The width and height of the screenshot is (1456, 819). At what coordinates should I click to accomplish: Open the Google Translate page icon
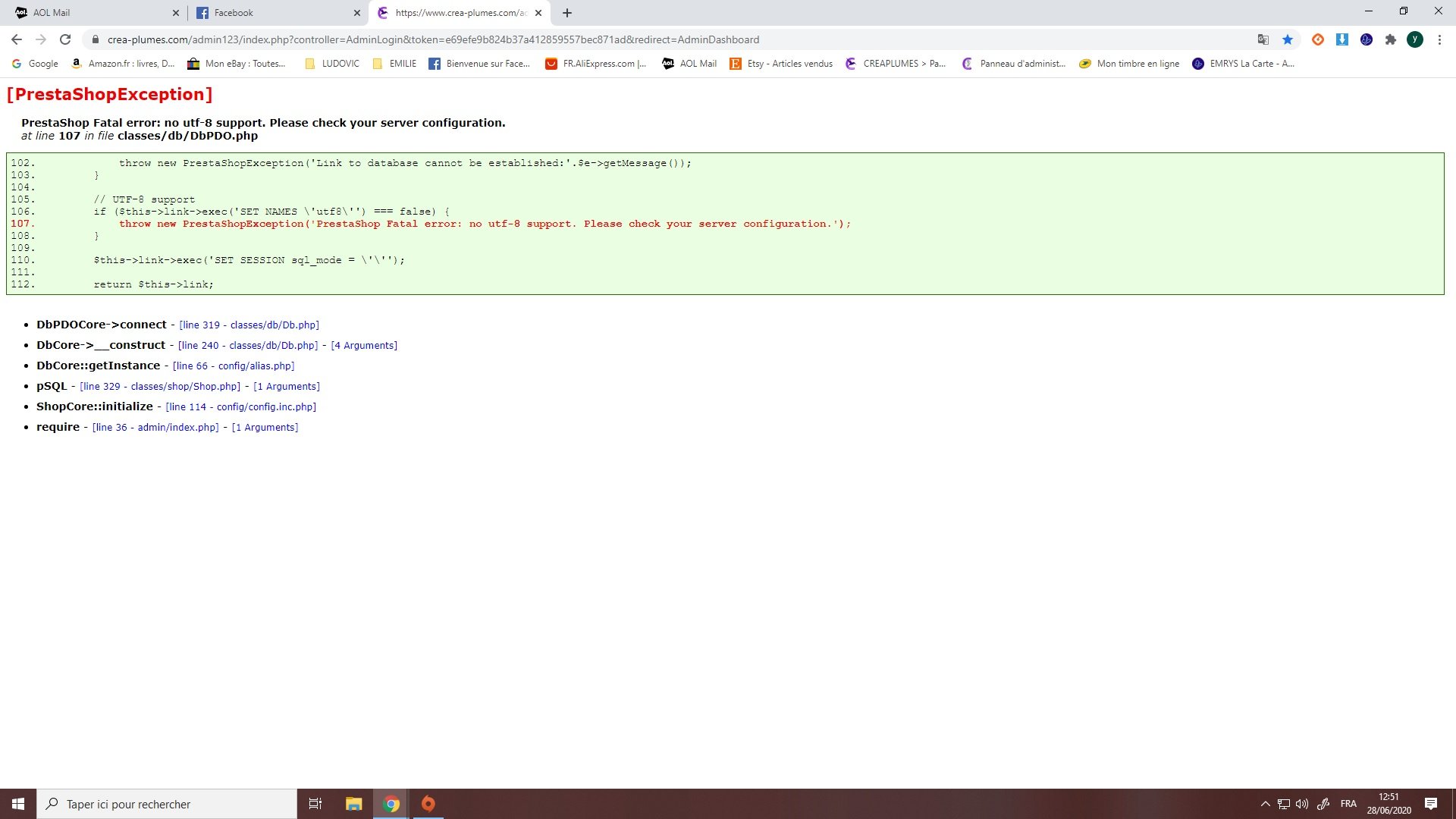point(1263,39)
